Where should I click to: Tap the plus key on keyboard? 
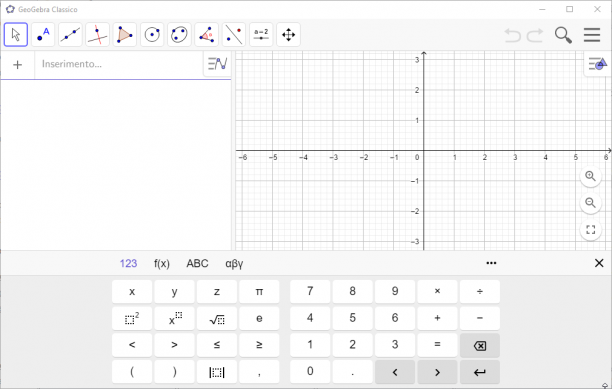[x=437, y=318]
